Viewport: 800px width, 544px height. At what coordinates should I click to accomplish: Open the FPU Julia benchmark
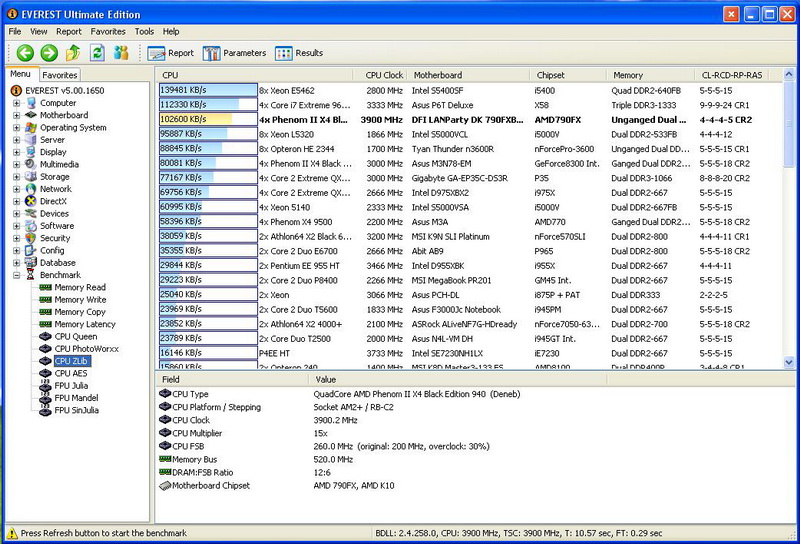pos(71,385)
